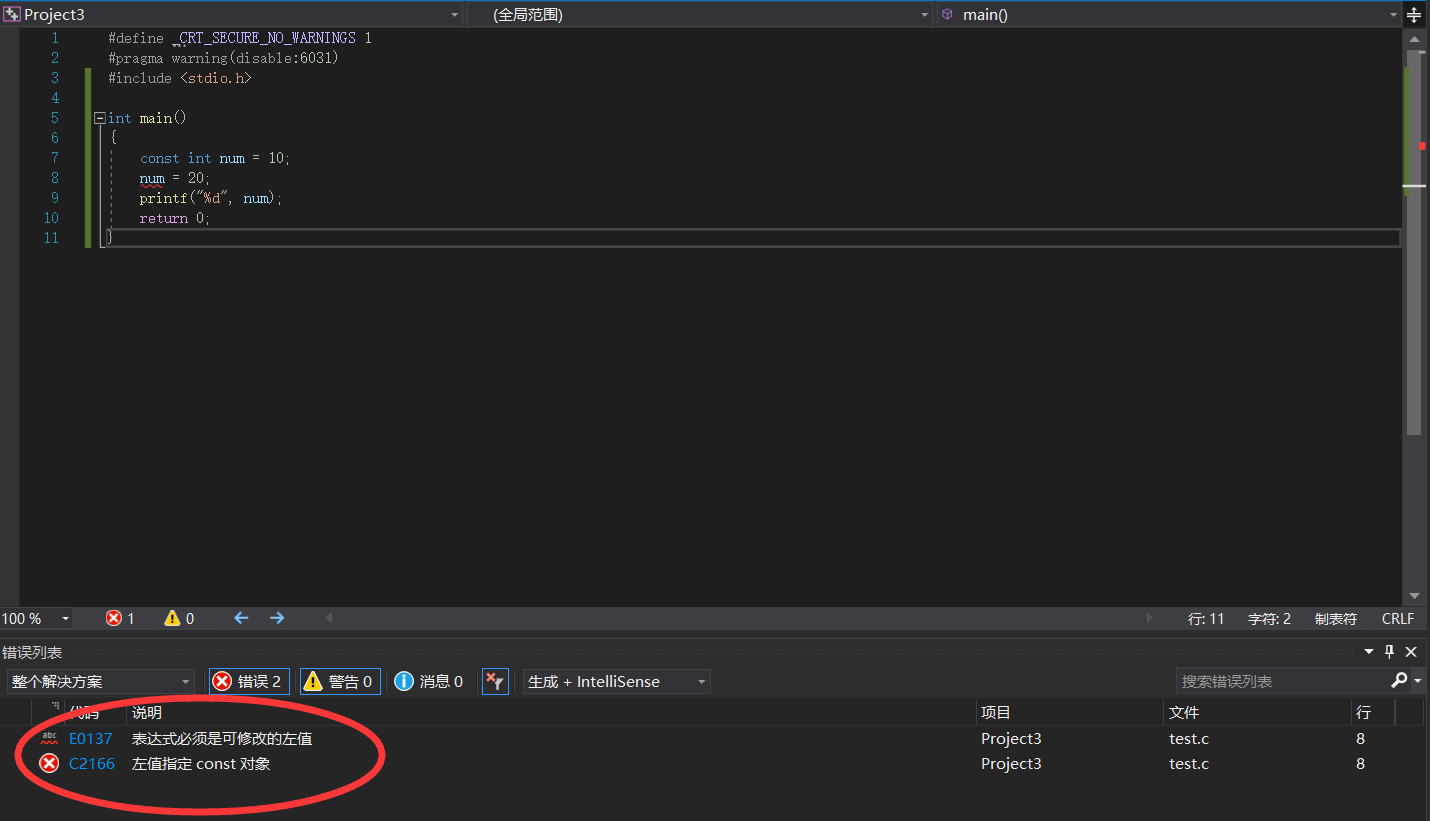This screenshot has width=1430, height=821.
Task: Sort by the 说明 column header
Action: pos(551,712)
